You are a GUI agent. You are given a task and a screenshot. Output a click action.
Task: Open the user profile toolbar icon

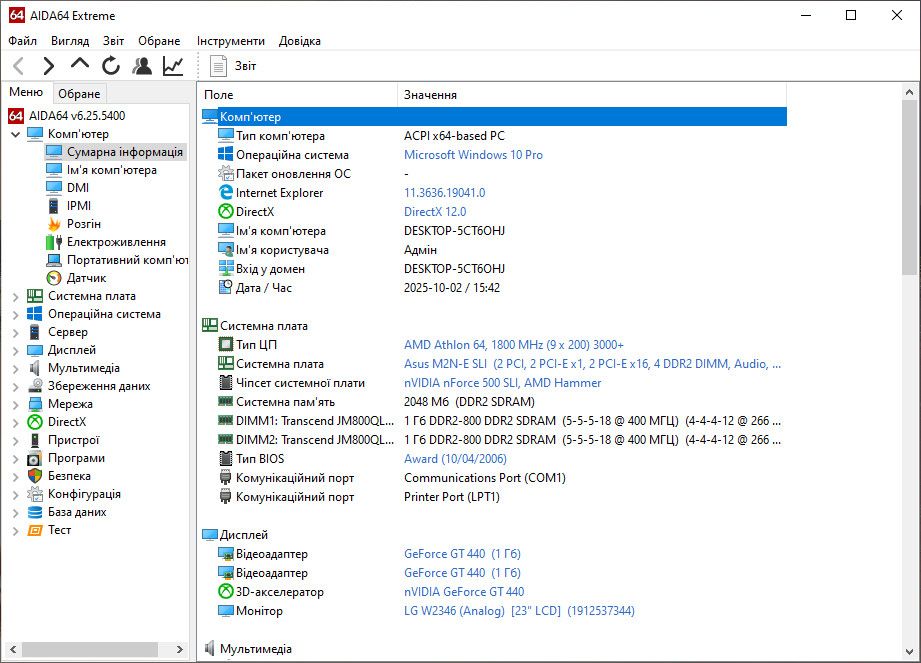tap(142, 66)
